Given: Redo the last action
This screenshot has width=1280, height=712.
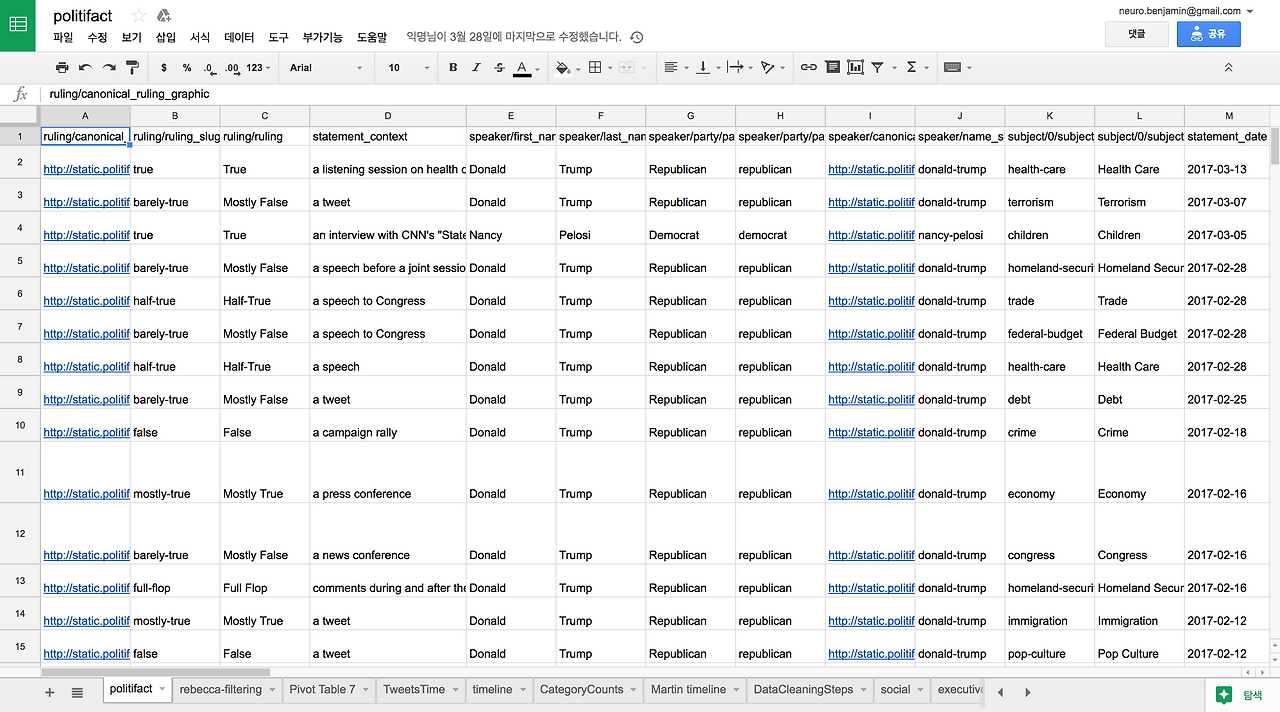Looking at the screenshot, I should click(109, 67).
